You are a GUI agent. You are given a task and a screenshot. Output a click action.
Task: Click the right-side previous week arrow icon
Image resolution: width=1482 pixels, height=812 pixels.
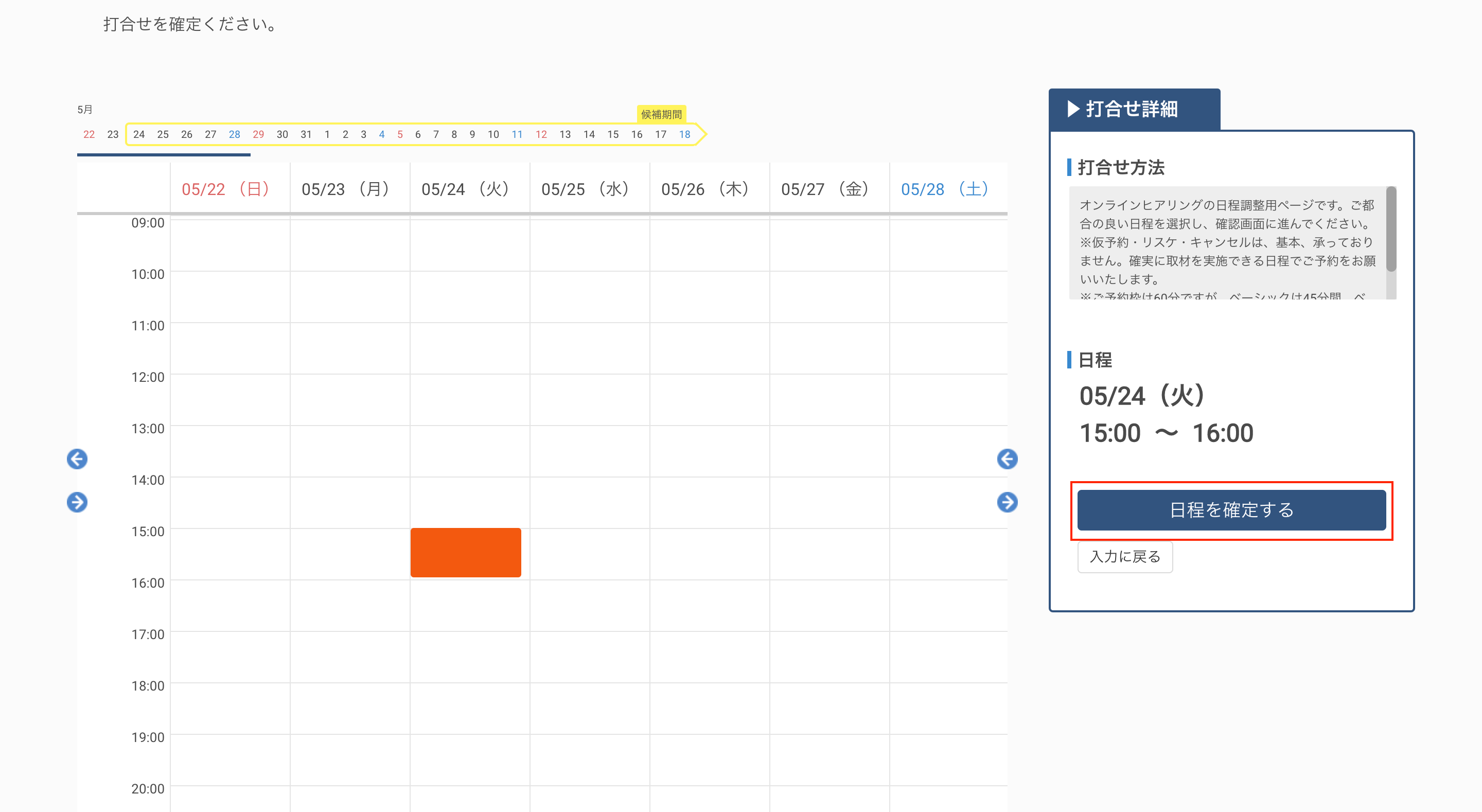click(1007, 458)
